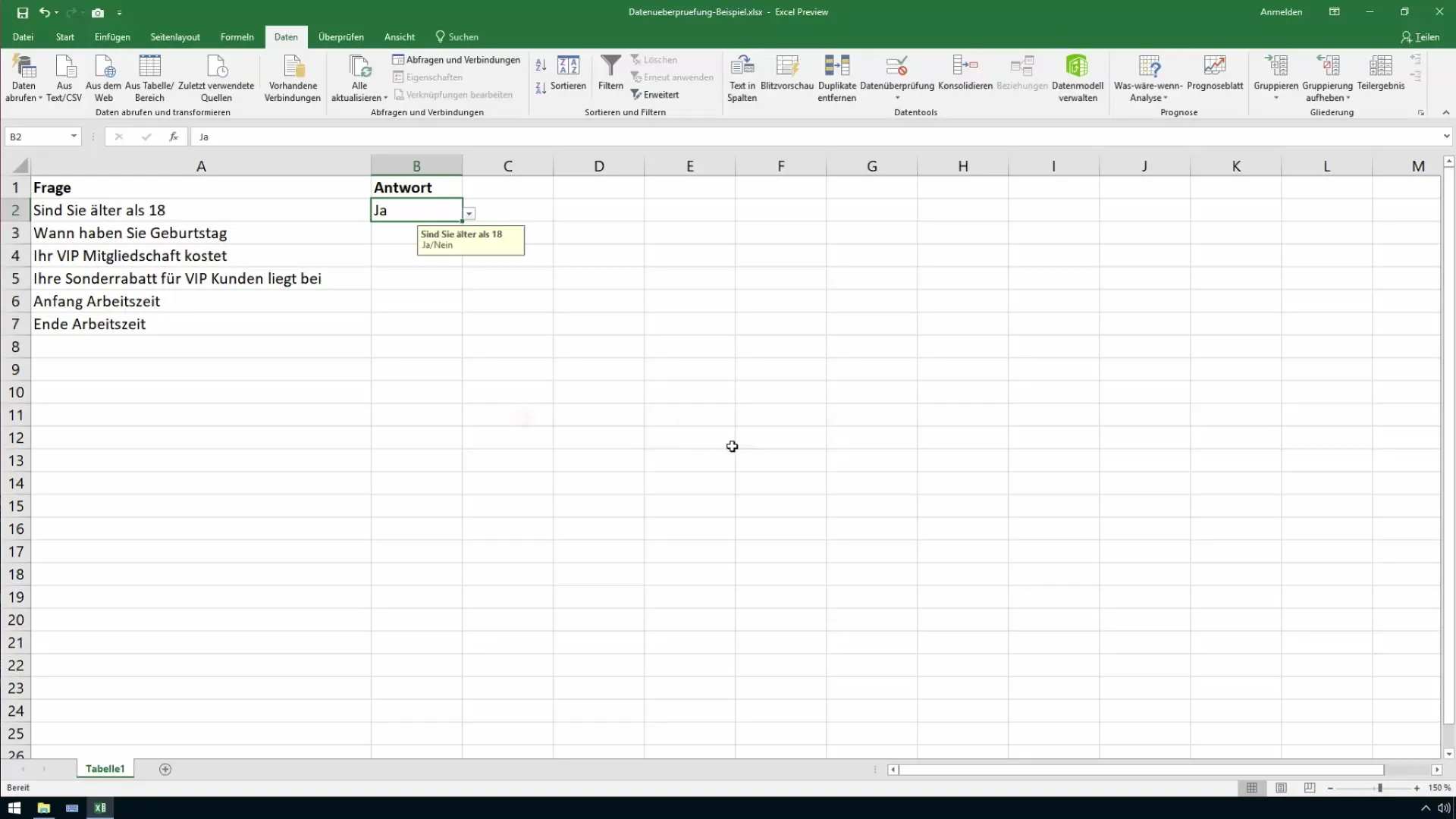Select the Tabelle1 sheet tab

click(x=105, y=769)
